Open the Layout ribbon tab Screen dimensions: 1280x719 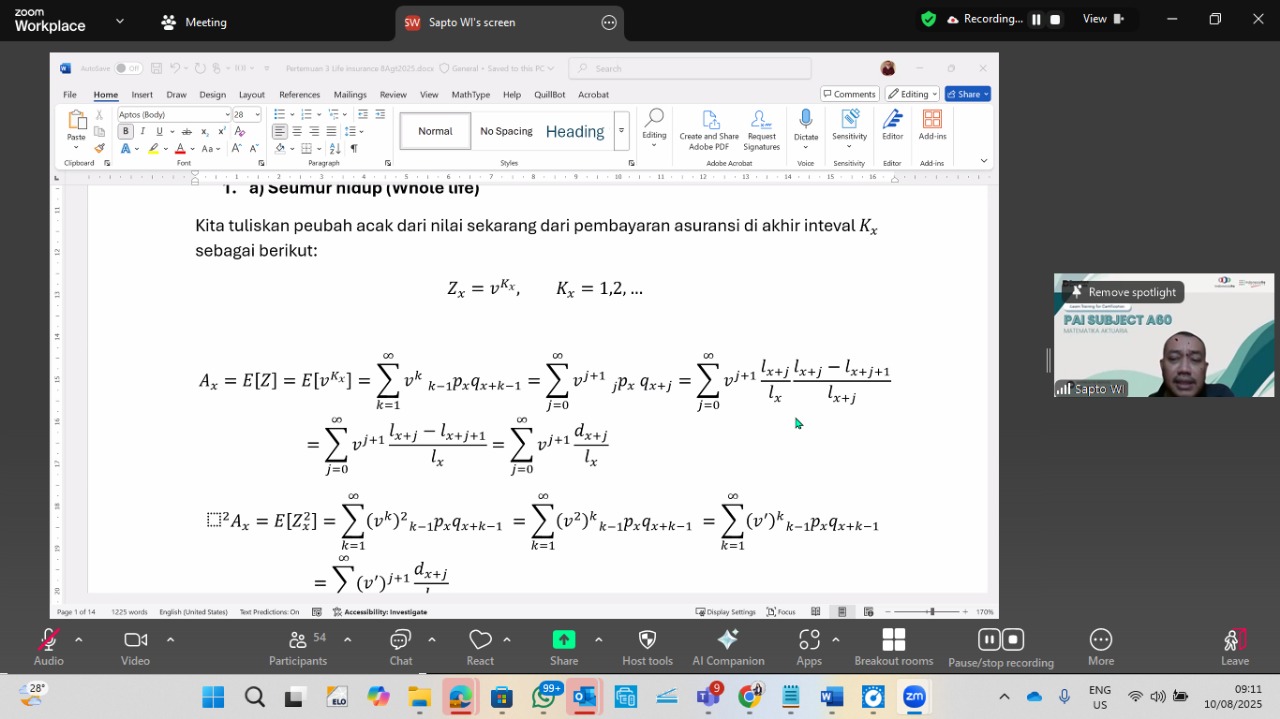pyautogui.click(x=251, y=95)
